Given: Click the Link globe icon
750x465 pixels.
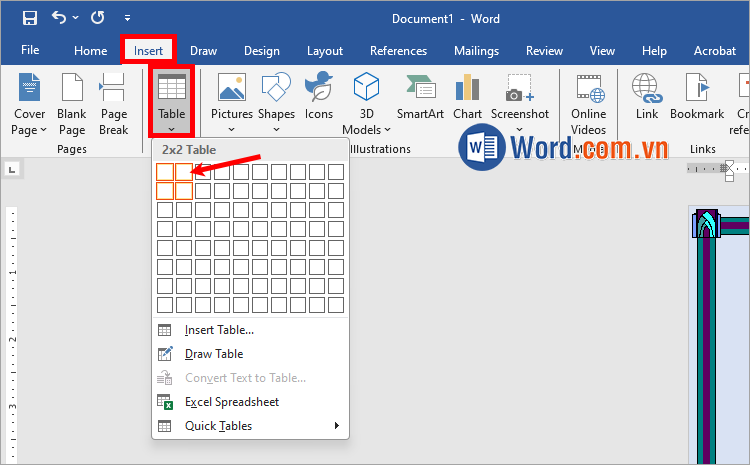Looking at the screenshot, I should [647, 88].
